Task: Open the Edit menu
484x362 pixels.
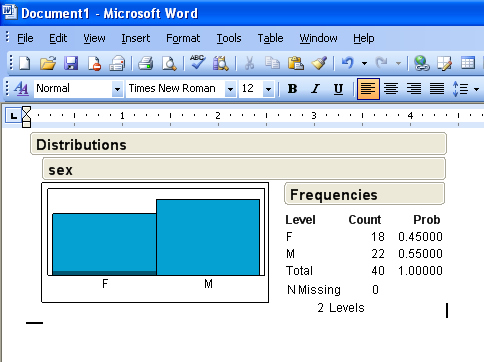Action: click(58, 38)
